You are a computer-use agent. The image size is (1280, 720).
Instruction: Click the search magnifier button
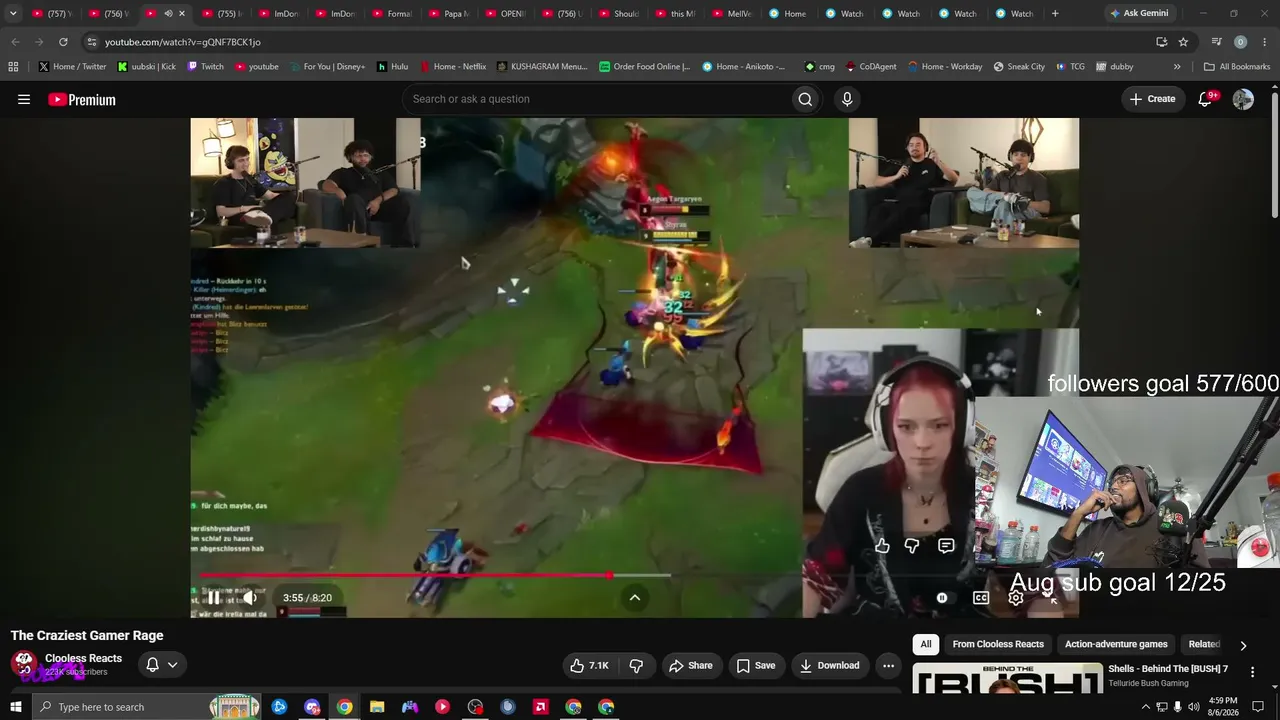click(x=805, y=99)
